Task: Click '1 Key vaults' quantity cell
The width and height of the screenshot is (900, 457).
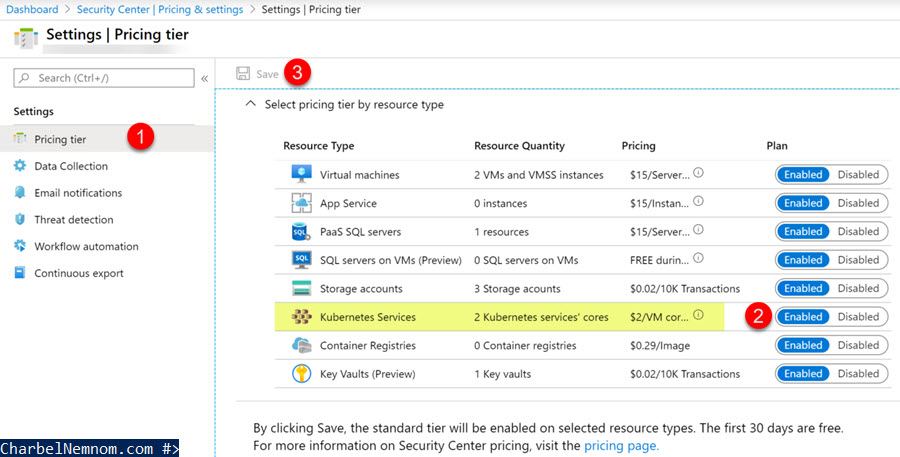Action: click(502, 374)
